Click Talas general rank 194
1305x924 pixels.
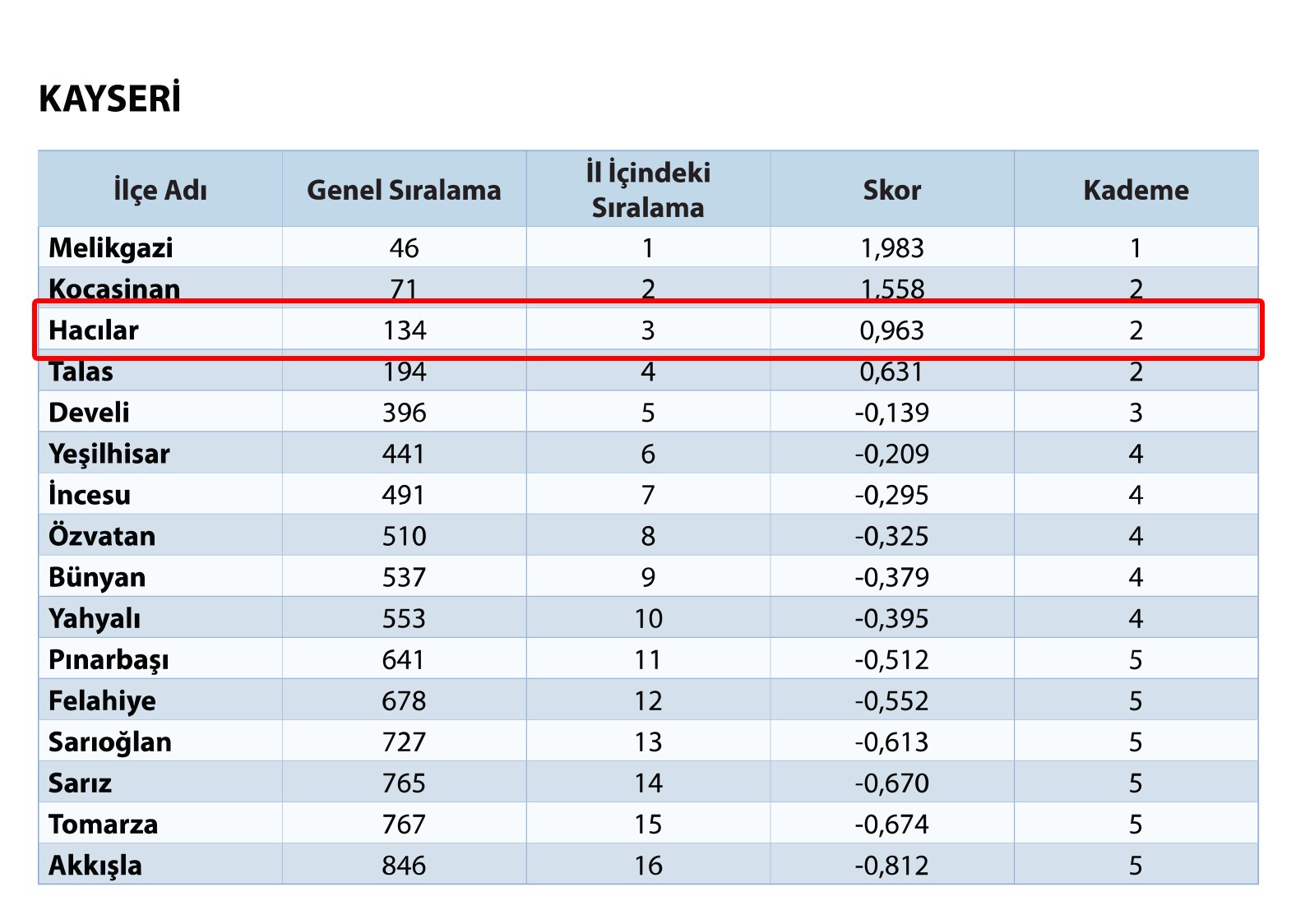click(404, 372)
